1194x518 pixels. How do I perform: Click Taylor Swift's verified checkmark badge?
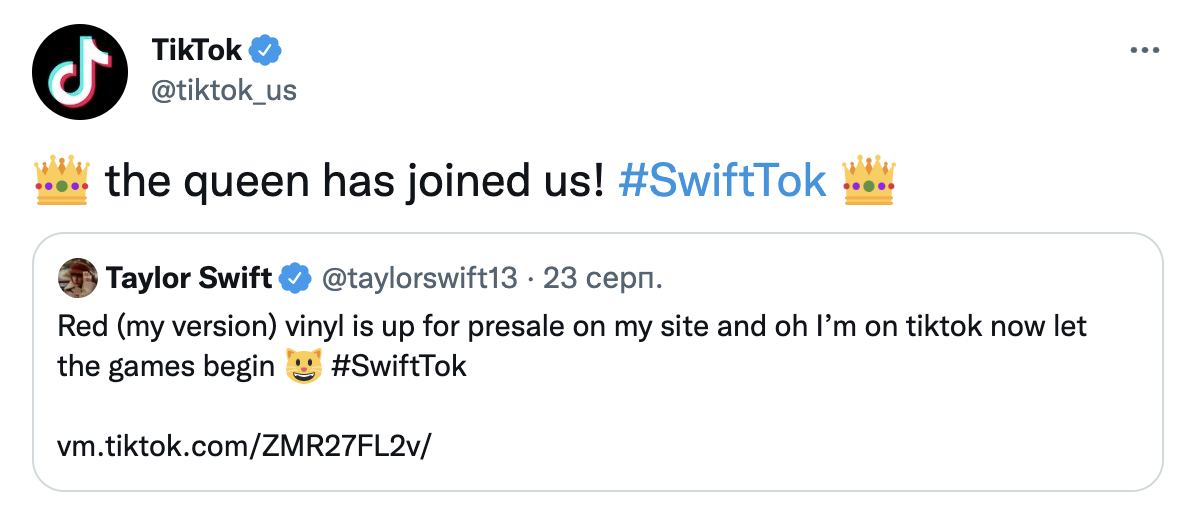(x=295, y=279)
